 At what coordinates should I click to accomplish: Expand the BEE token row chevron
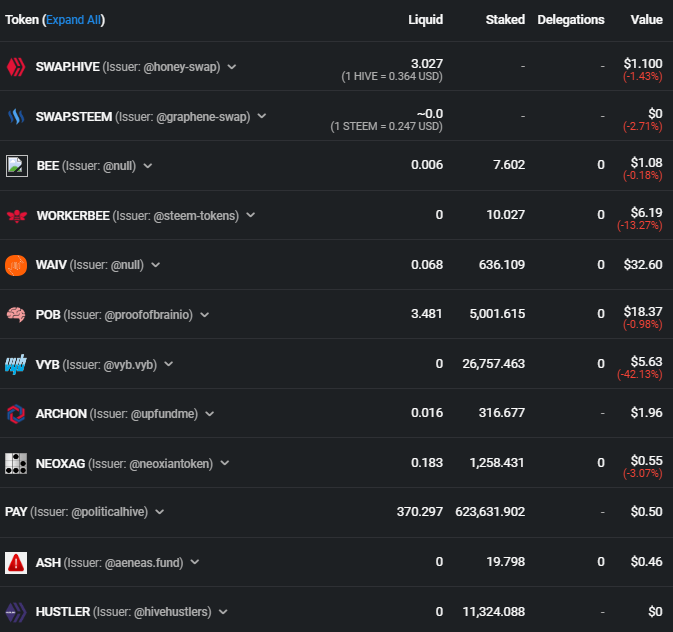[x=148, y=166]
